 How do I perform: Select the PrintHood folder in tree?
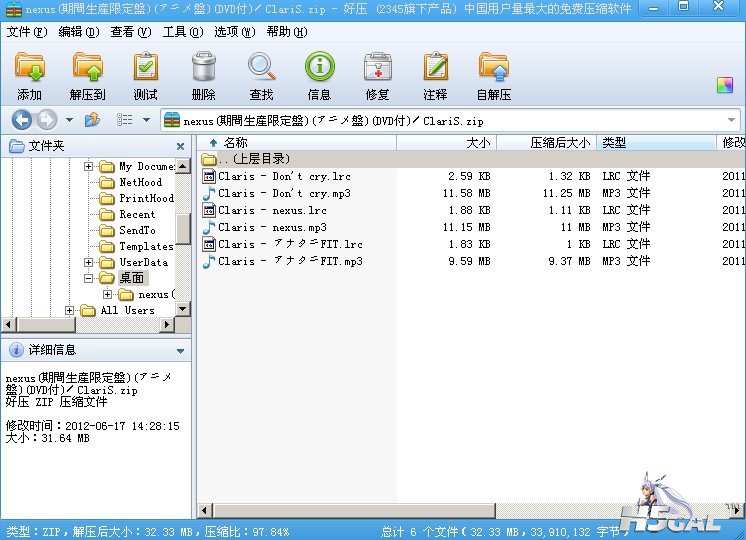pos(146,198)
